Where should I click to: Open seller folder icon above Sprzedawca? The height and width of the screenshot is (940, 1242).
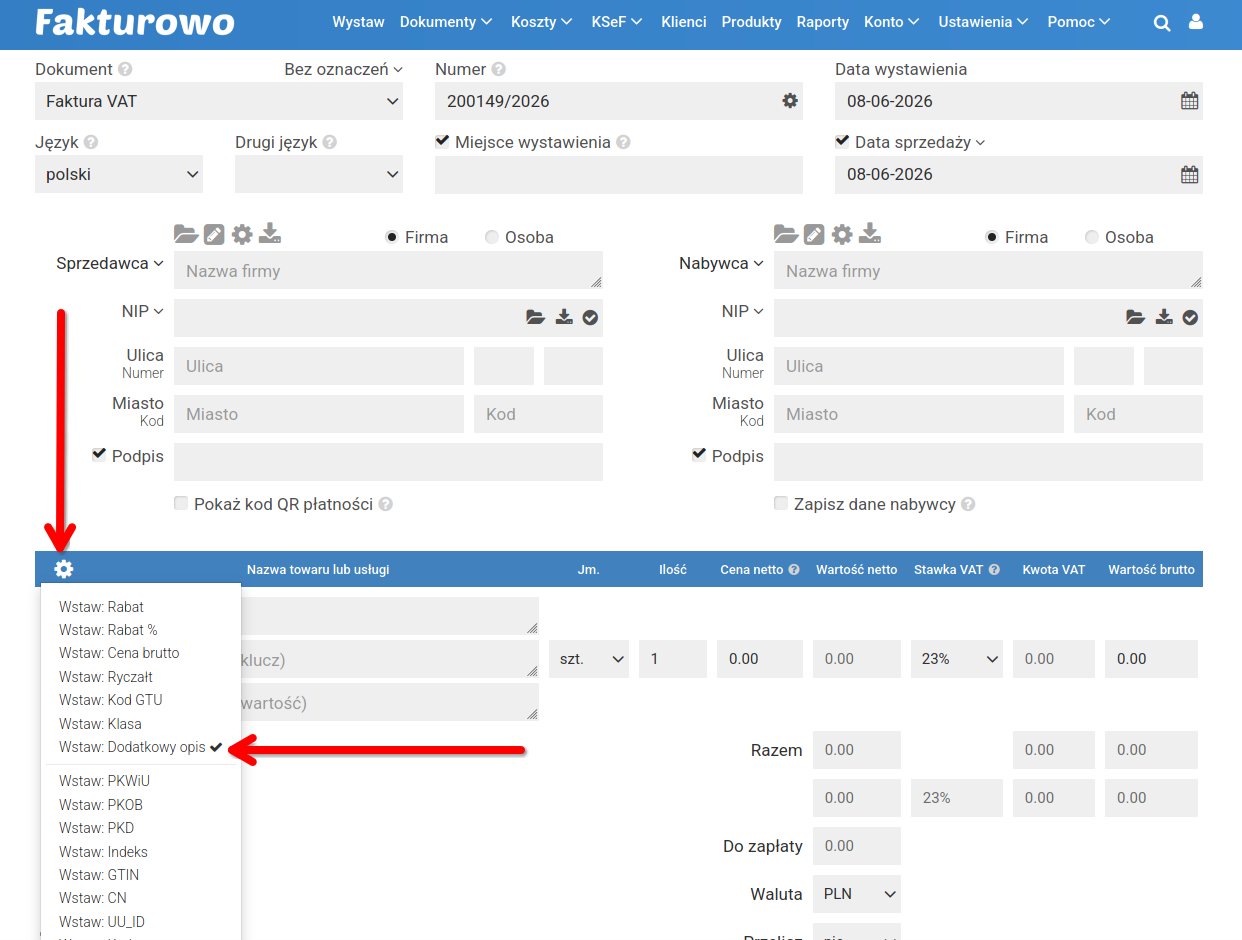coord(186,234)
